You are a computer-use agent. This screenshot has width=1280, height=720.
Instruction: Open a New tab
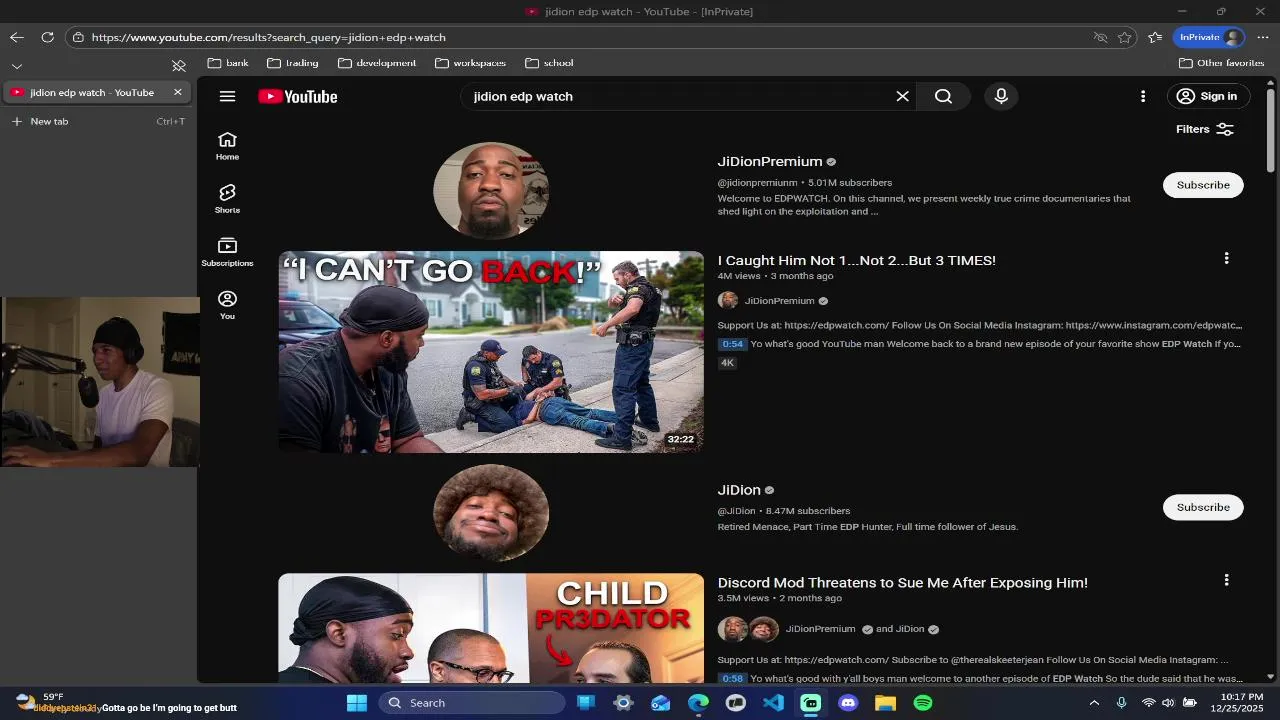97,121
